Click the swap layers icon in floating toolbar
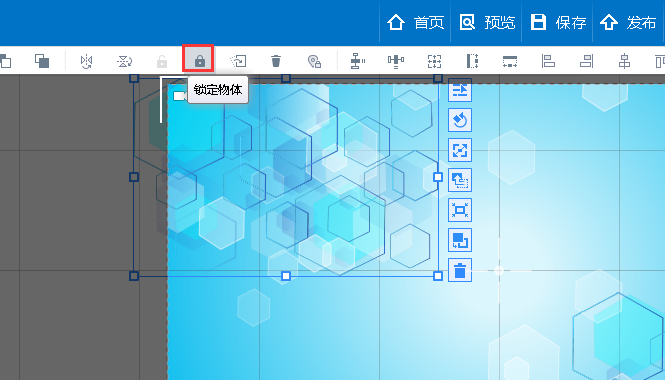Viewport: 665px width, 380px height. [x=460, y=240]
